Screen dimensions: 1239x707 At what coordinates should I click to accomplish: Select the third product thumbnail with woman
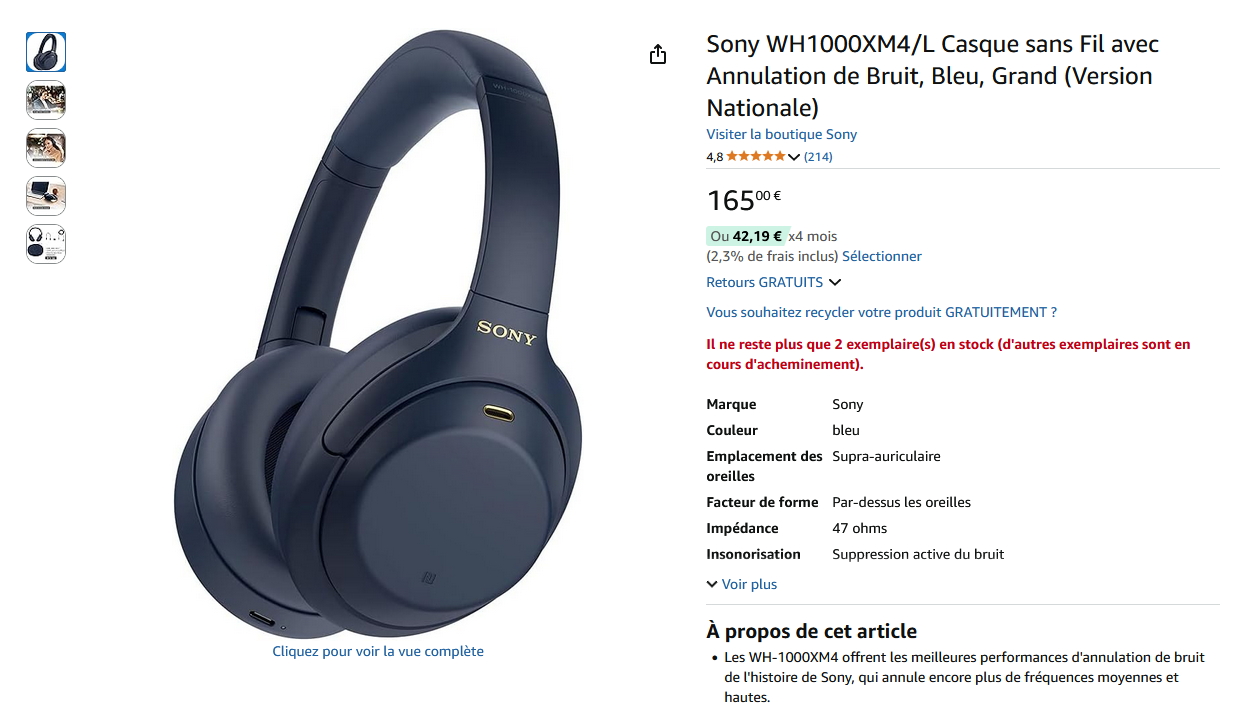tap(46, 148)
